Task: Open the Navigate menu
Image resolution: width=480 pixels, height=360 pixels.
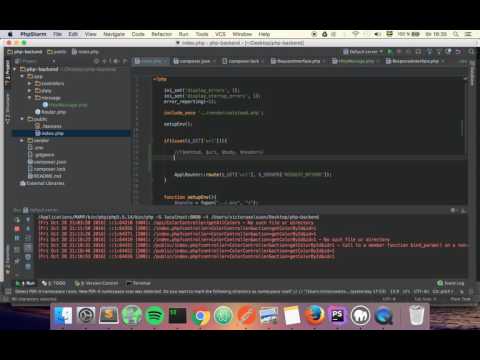Action: pos(114,34)
